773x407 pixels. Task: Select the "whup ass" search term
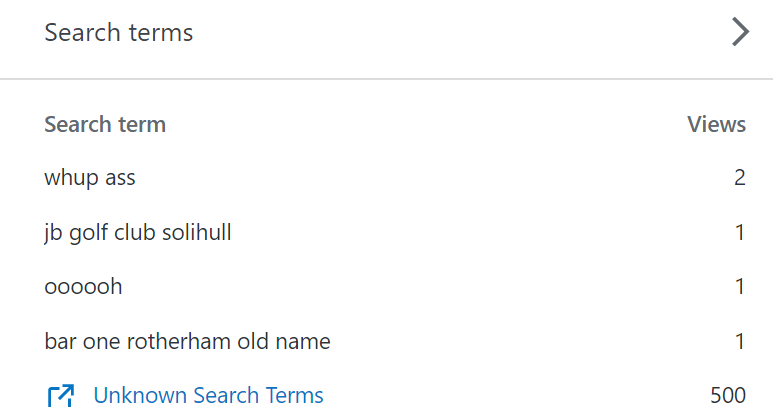click(90, 179)
